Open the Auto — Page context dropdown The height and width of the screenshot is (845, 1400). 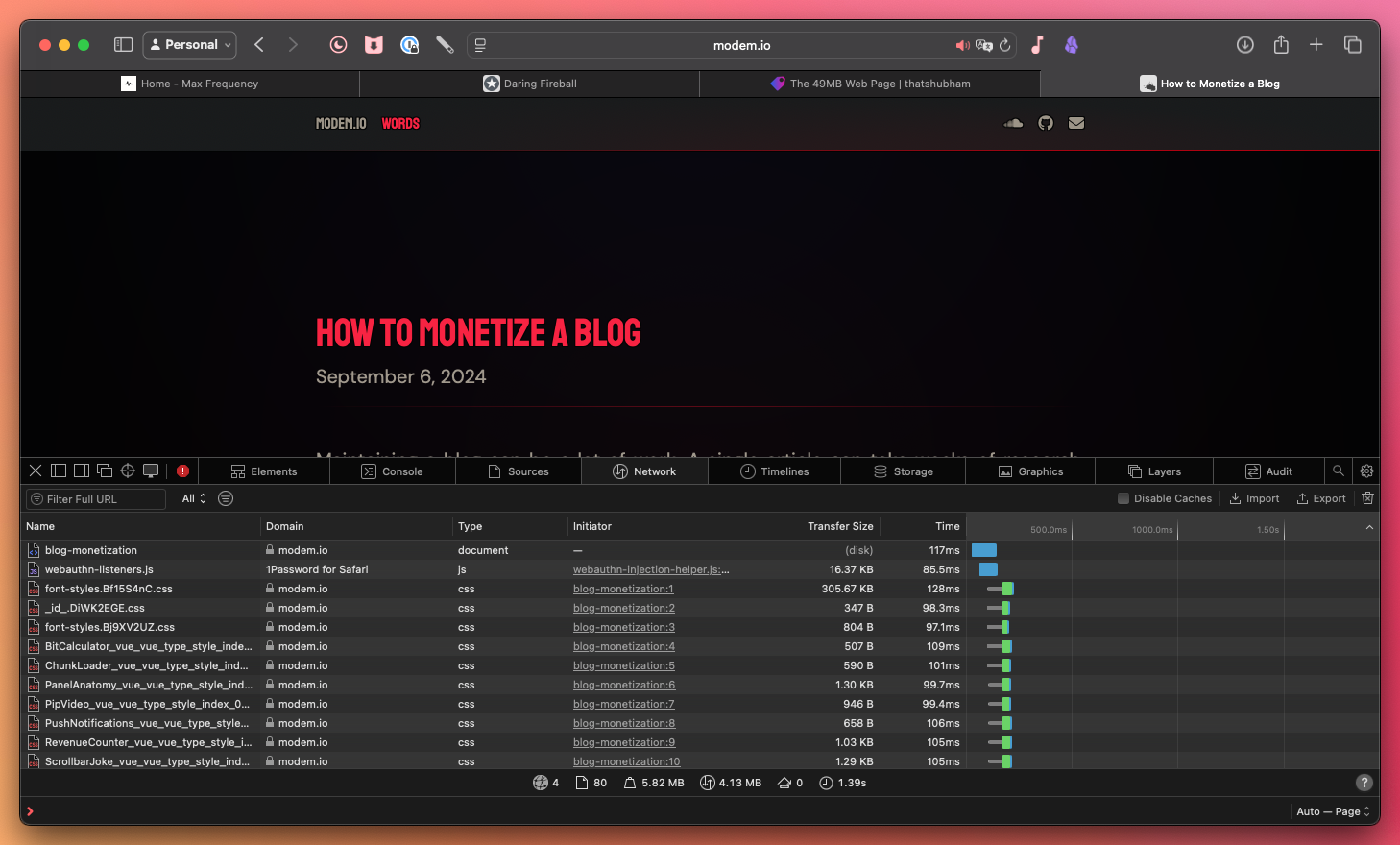(x=1333, y=811)
